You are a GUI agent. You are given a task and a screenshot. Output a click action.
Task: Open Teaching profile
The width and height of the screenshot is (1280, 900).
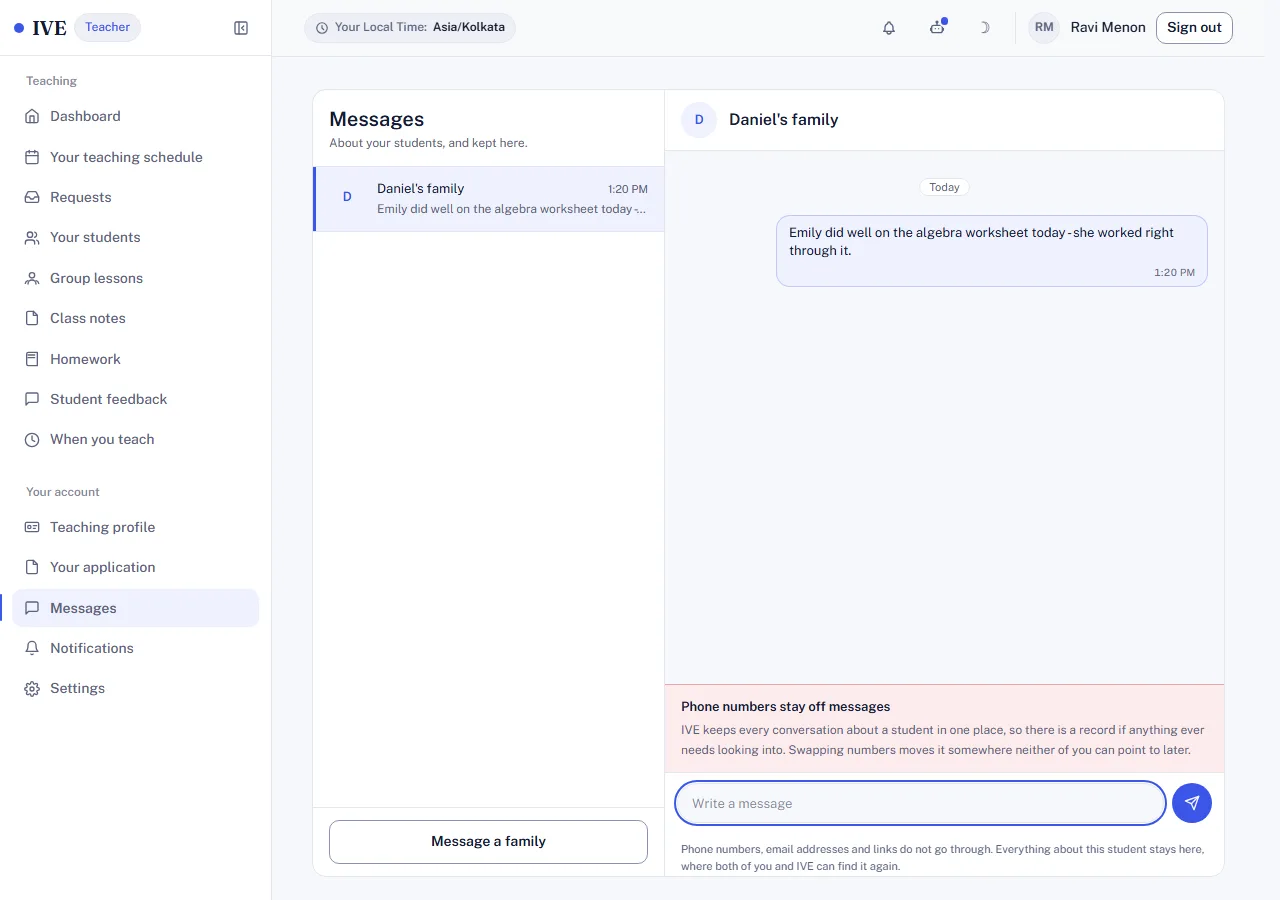pyautogui.click(x=136, y=527)
